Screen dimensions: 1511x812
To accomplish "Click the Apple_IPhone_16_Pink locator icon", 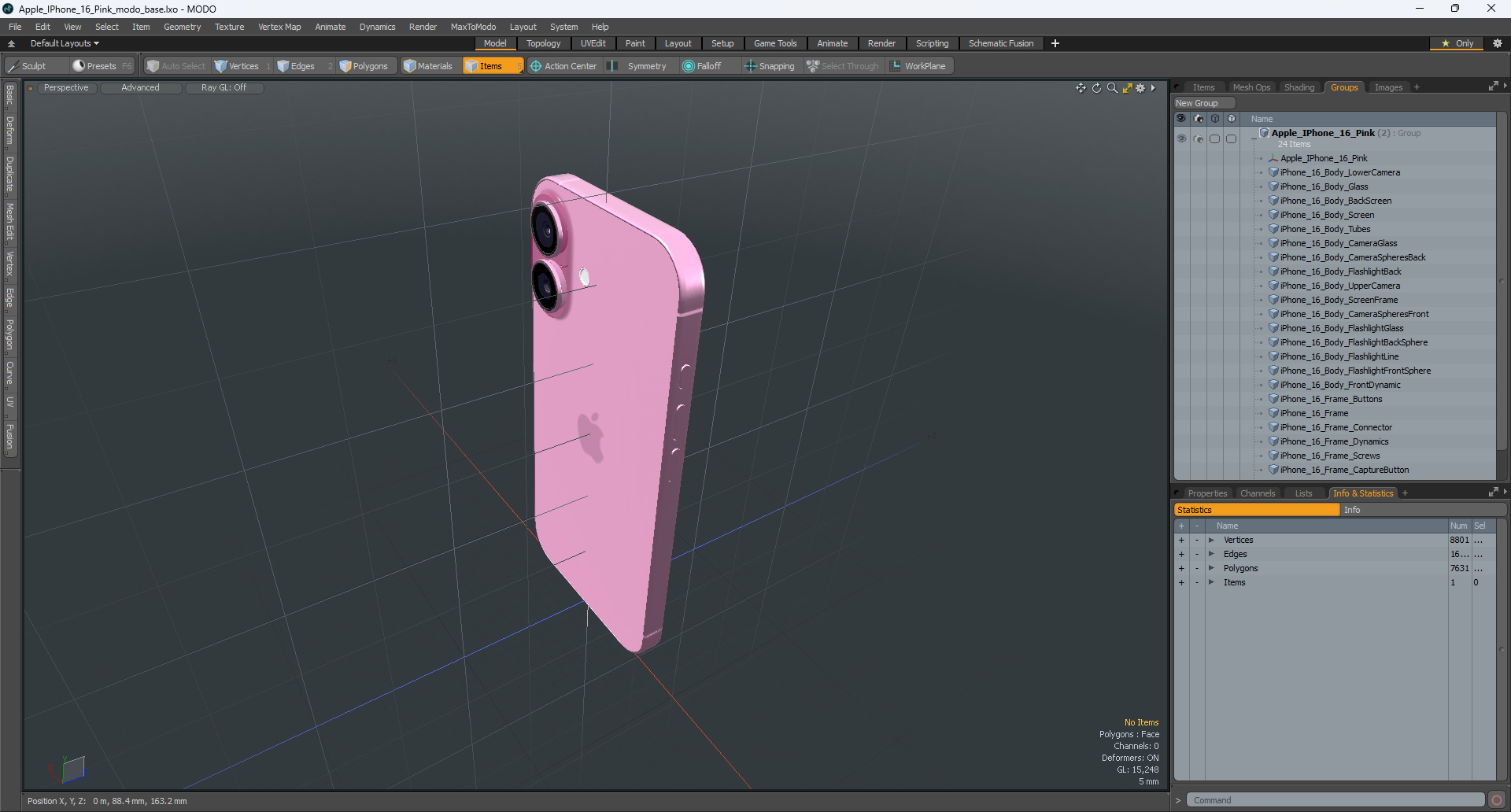I will pos(1273,158).
